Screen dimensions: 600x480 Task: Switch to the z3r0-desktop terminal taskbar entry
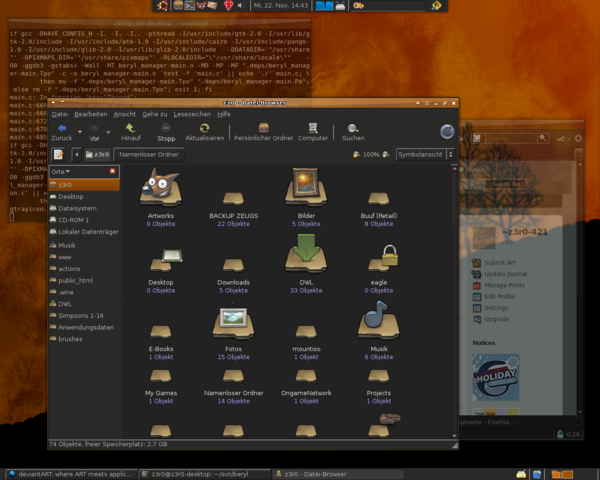click(x=205, y=474)
